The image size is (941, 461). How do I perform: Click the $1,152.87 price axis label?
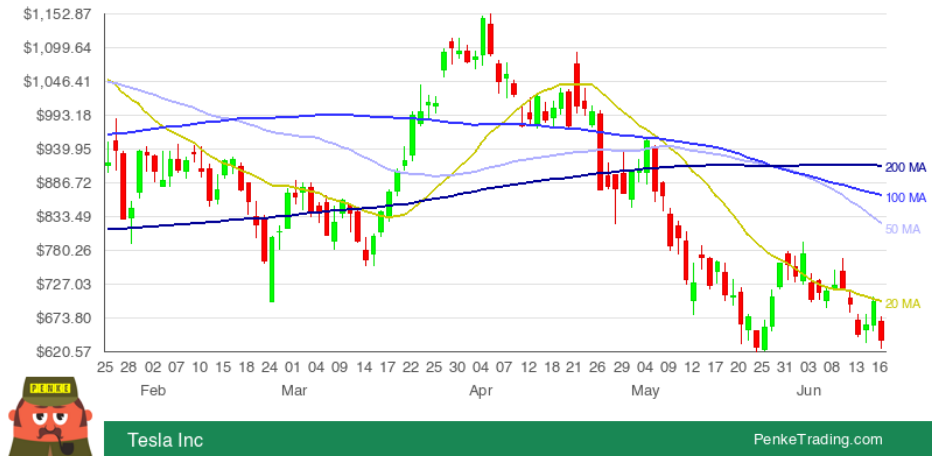tap(56, 13)
